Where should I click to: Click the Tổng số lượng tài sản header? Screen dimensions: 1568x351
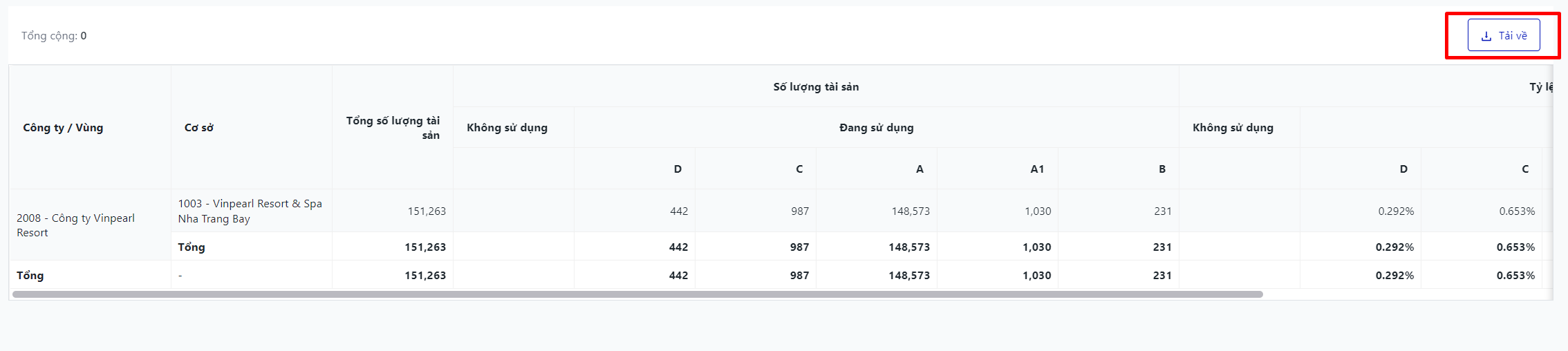(x=393, y=128)
